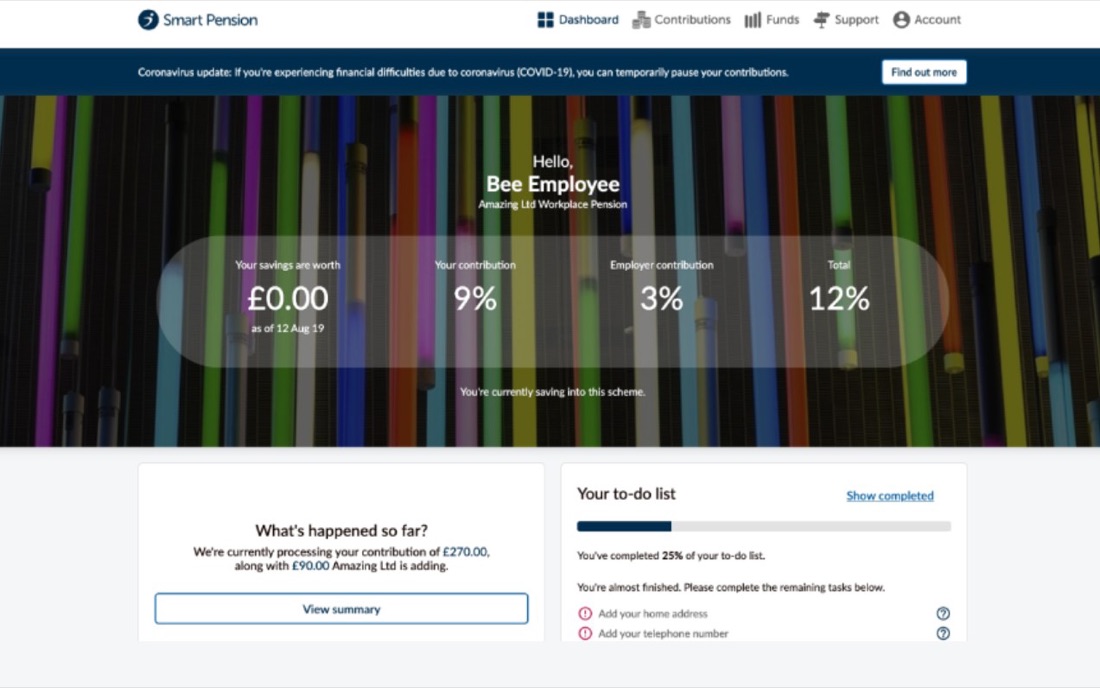Open help for Add your home address
The image size is (1100, 688).
pyautogui.click(x=943, y=614)
